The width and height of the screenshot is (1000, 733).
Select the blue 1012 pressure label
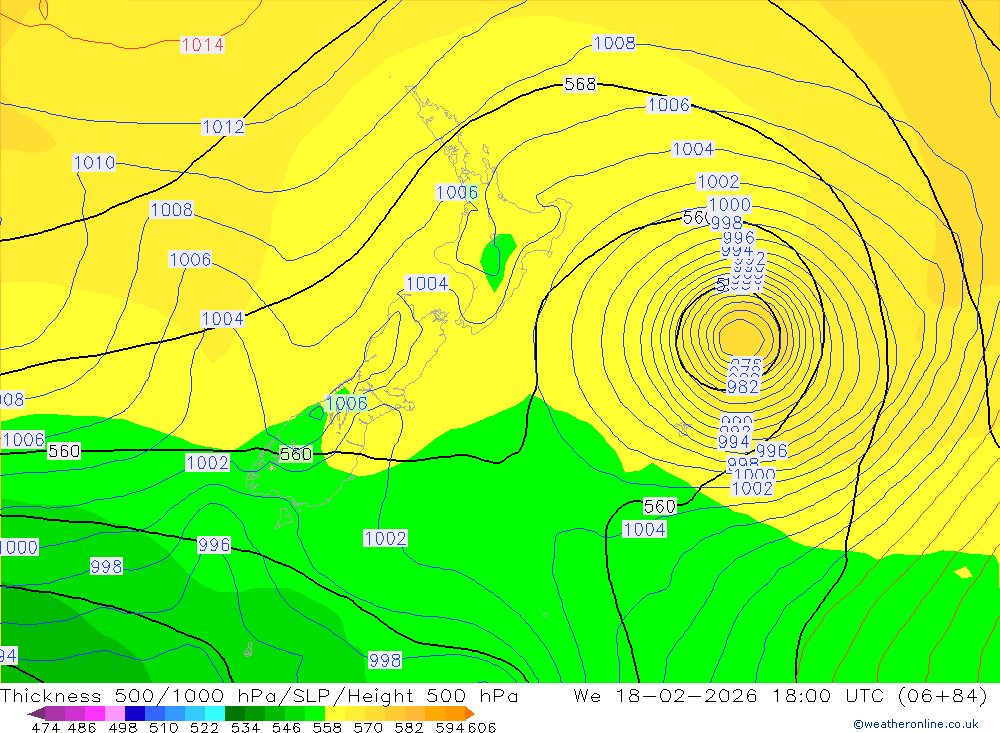pyautogui.click(x=223, y=127)
